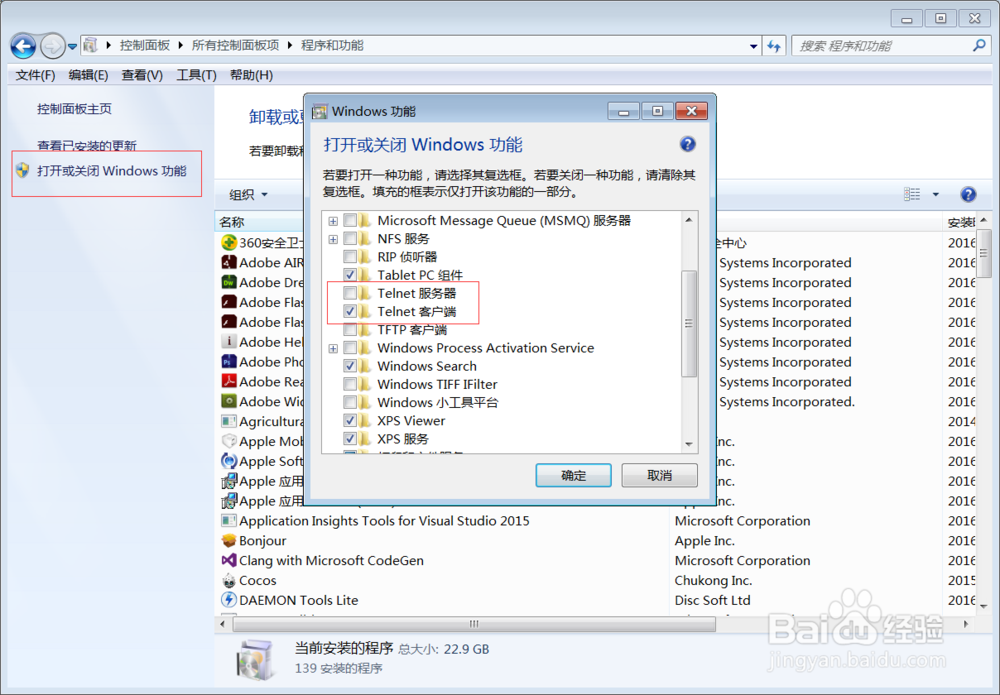The image size is (1000, 695).
Task: Select Application Insights Tools icon
Action: point(228,520)
